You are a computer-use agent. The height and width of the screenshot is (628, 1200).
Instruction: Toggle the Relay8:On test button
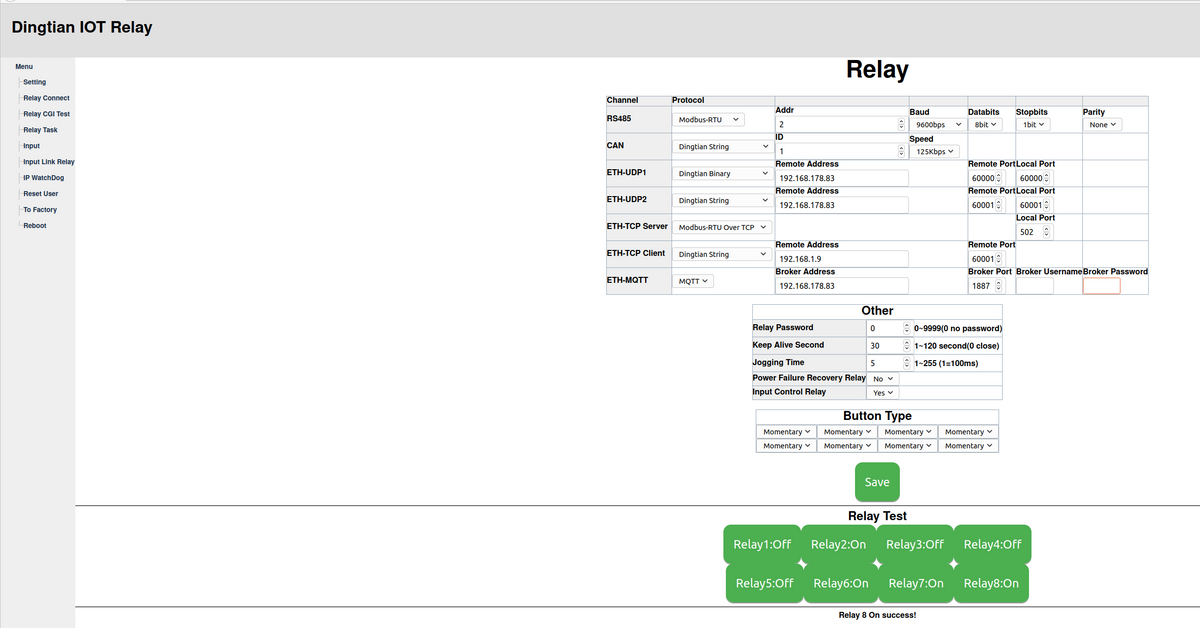[991, 583]
